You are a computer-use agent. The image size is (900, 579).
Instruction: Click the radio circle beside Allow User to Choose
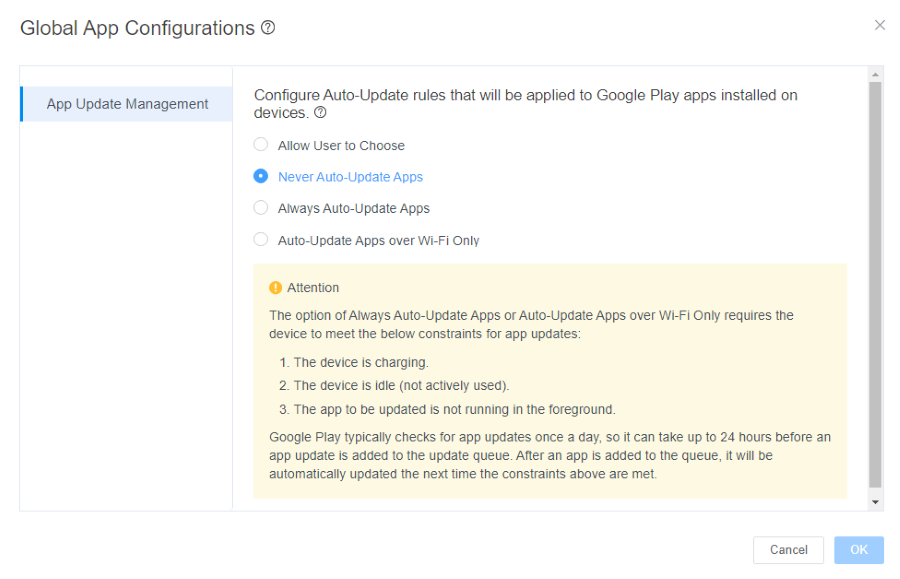261,144
